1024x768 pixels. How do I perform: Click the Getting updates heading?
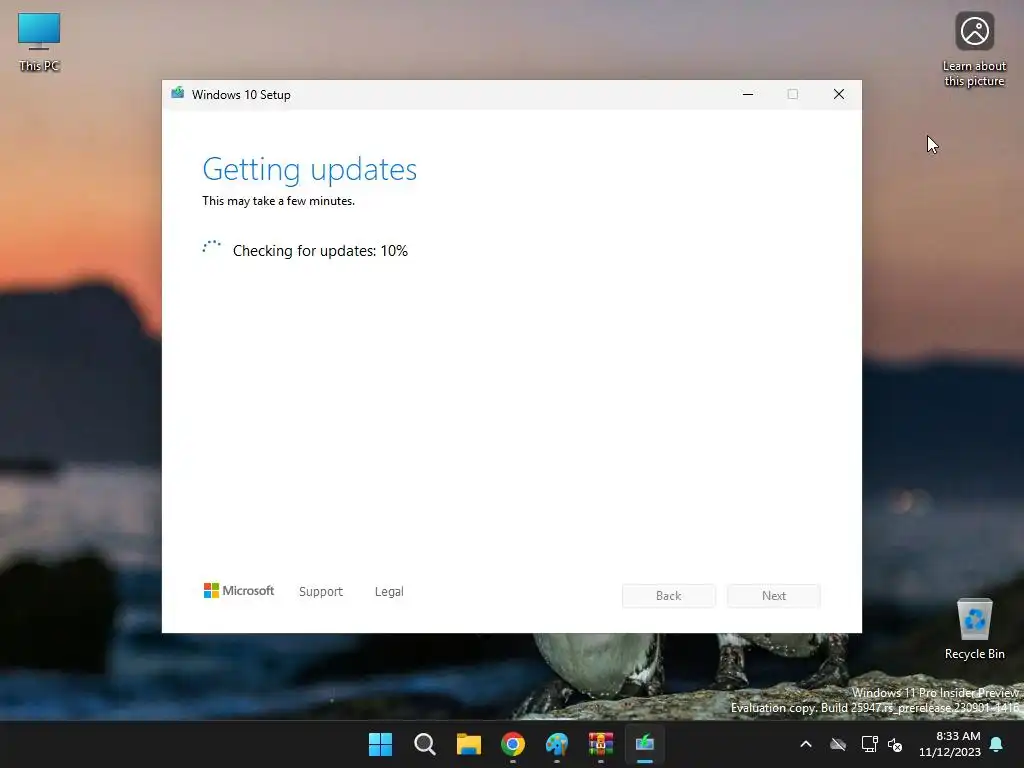[310, 169]
